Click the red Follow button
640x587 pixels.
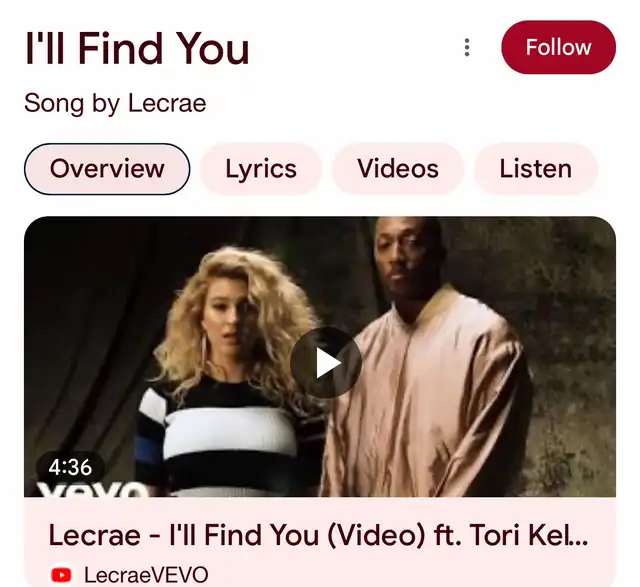tap(558, 47)
